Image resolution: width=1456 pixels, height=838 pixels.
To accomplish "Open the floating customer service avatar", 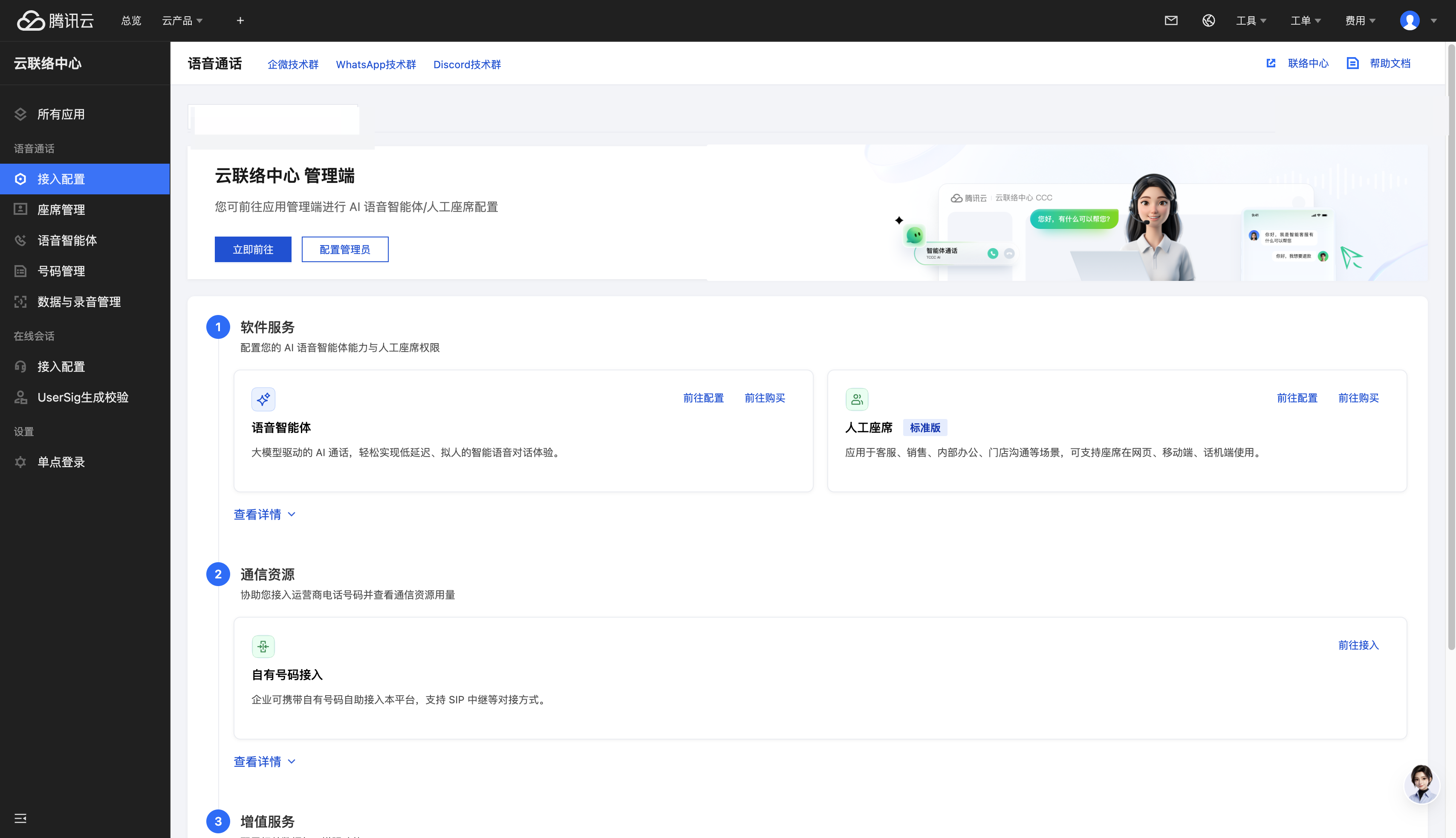I will point(1421,784).
